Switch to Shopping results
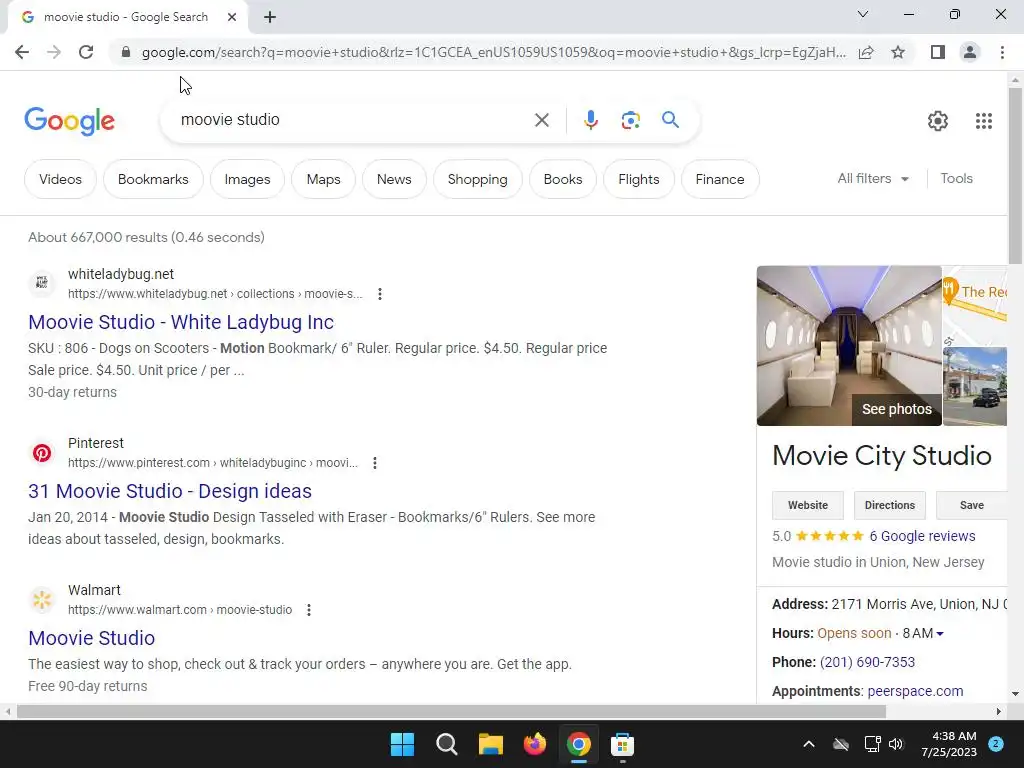Image resolution: width=1024 pixels, height=768 pixels. pyautogui.click(x=477, y=179)
